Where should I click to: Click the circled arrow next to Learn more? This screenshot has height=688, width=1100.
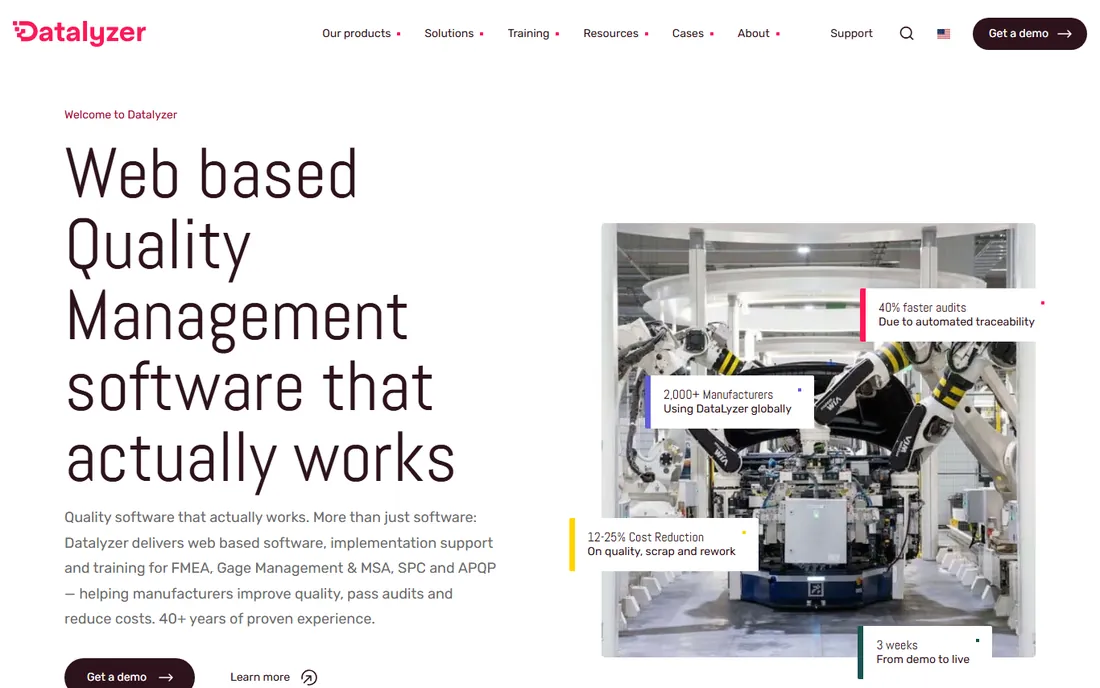(309, 677)
